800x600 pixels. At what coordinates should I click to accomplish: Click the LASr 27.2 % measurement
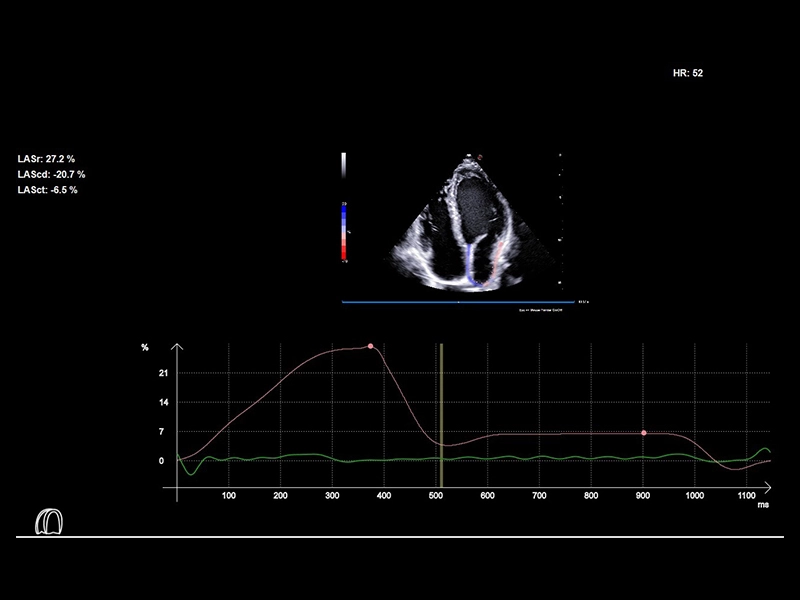(x=46, y=159)
